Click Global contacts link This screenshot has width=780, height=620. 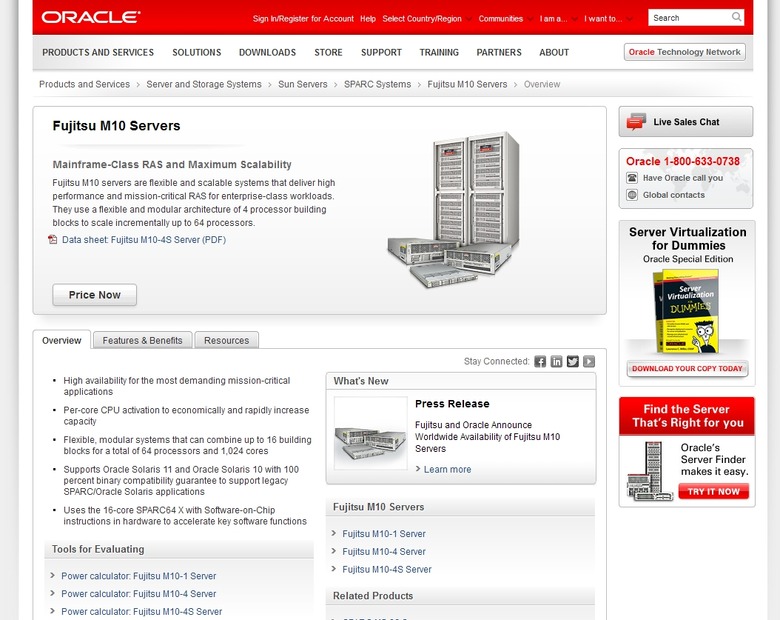(x=674, y=195)
